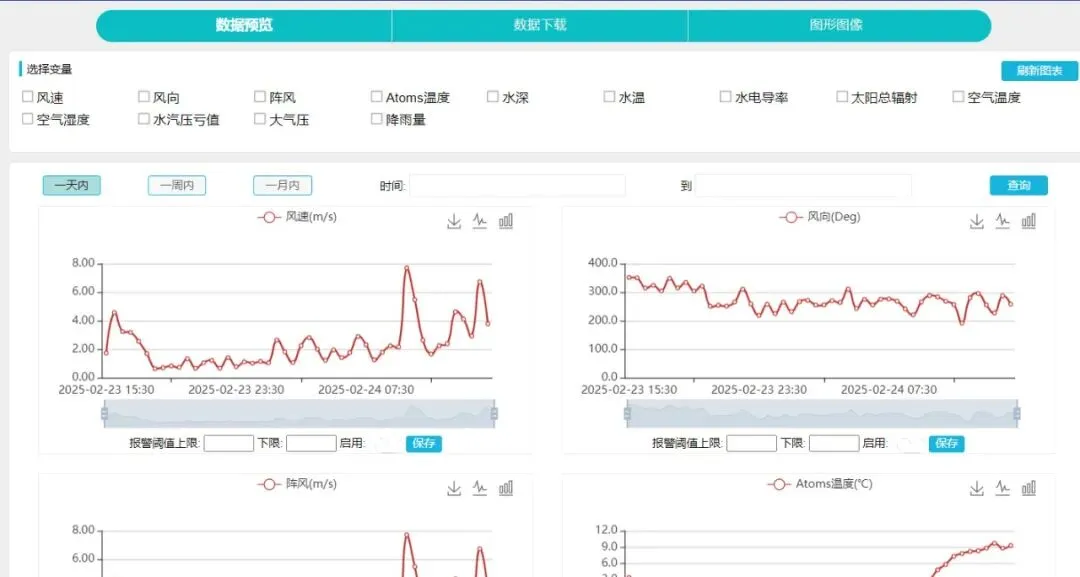Click 风向 alarm upper limit field
The image size is (1080, 577).
pos(751,443)
